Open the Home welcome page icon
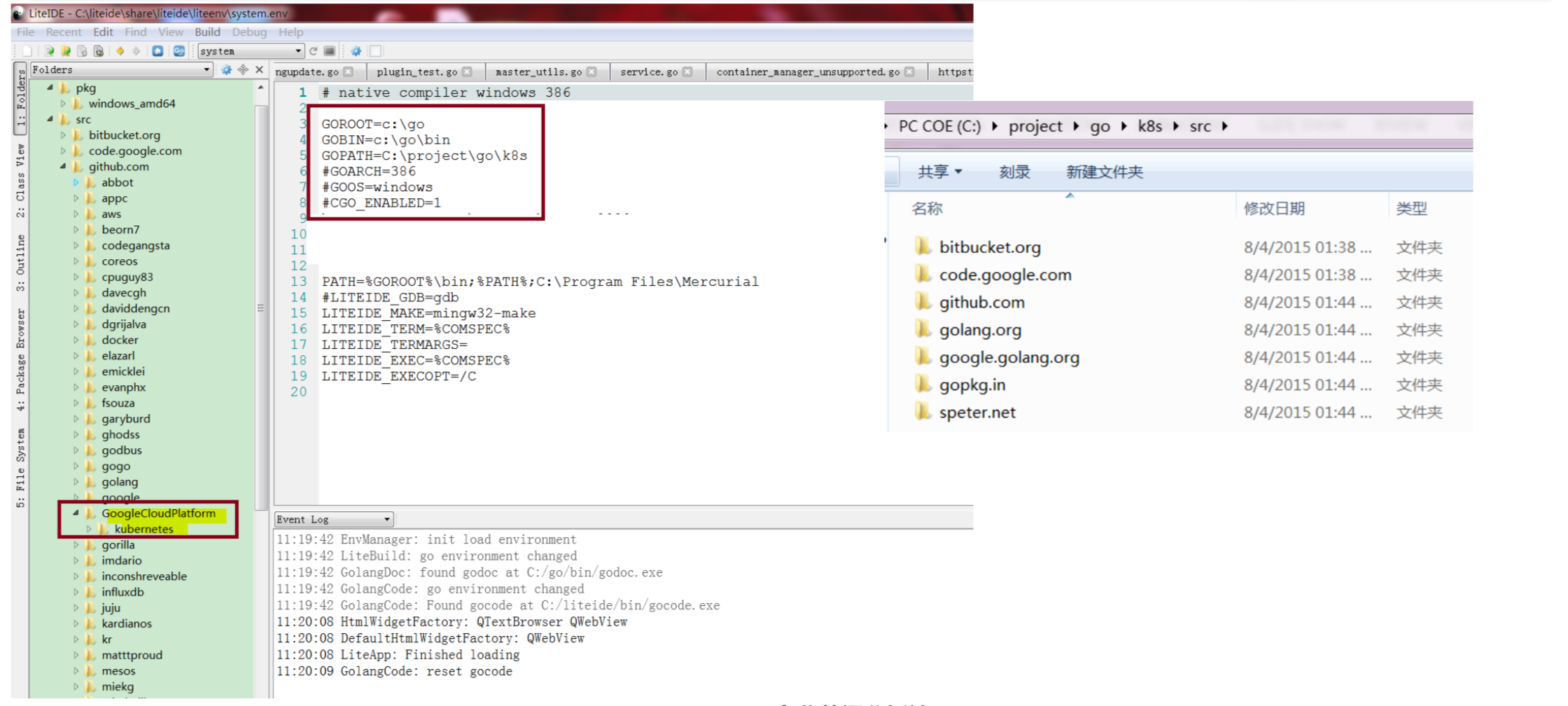 pyautogui.click(x=157, y=51)
